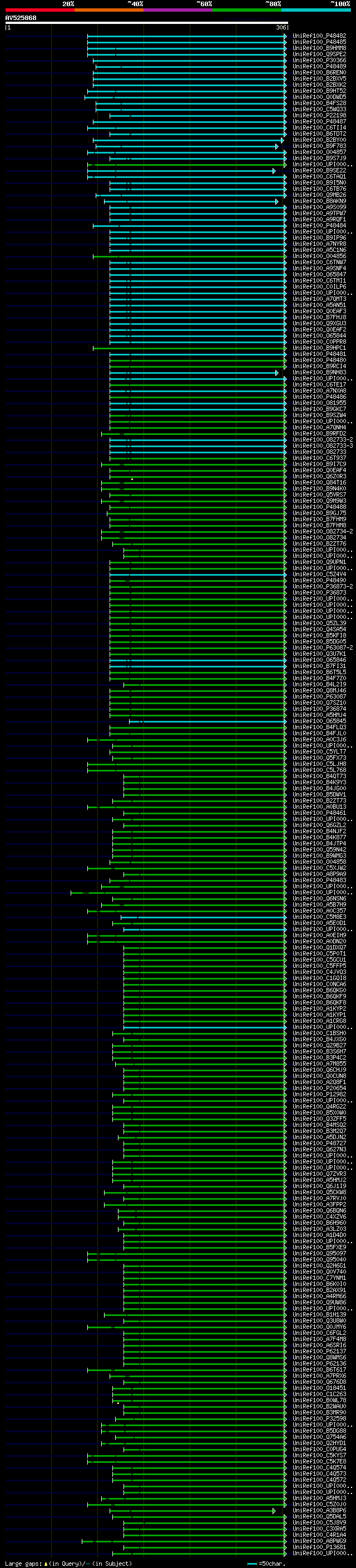Select UniRef100_B4FS28 hit name
The height and width of the screenshot is (1568, 356).
(x=319, y=103)
